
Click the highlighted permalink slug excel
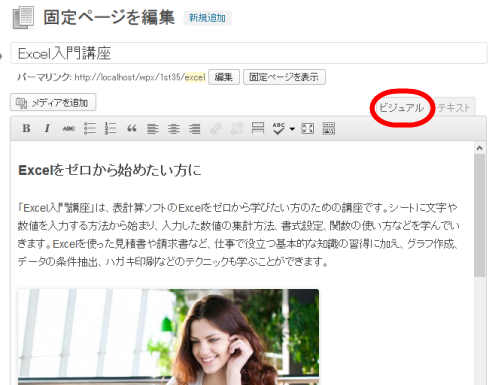pyautogui.click(x=195, y=77)
